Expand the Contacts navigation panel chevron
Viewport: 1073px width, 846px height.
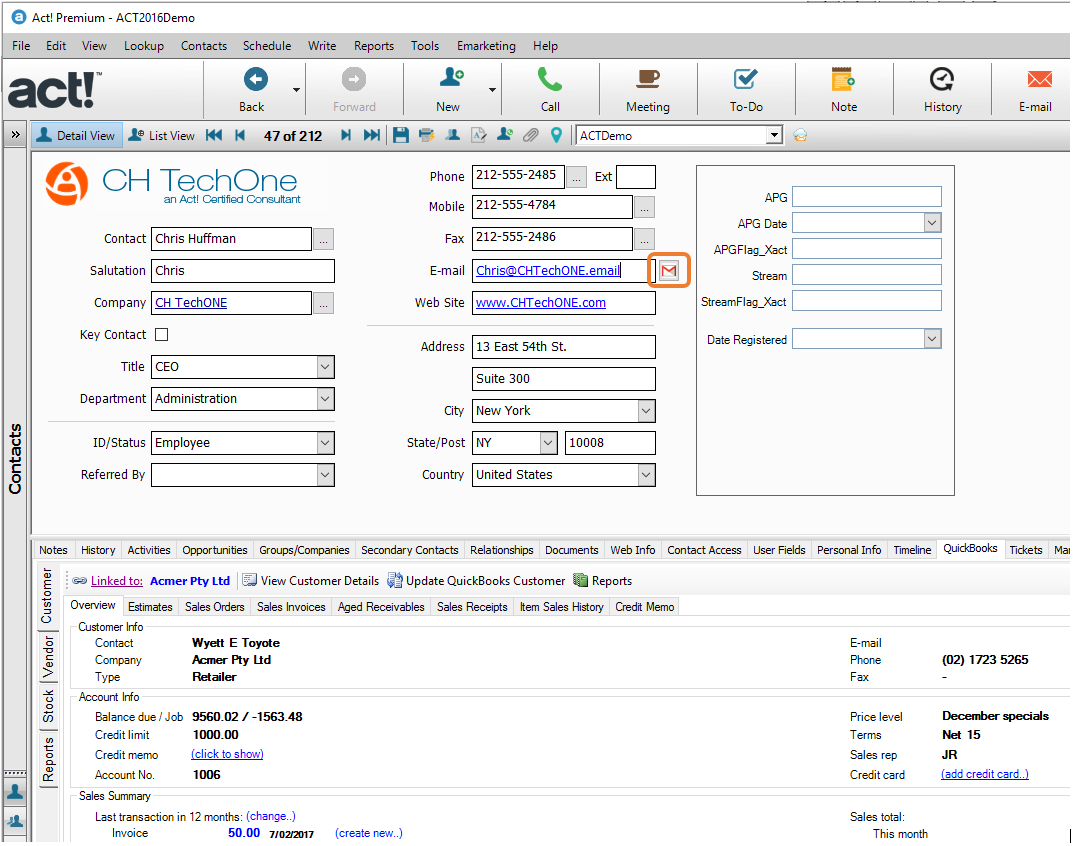pos(15,136)
